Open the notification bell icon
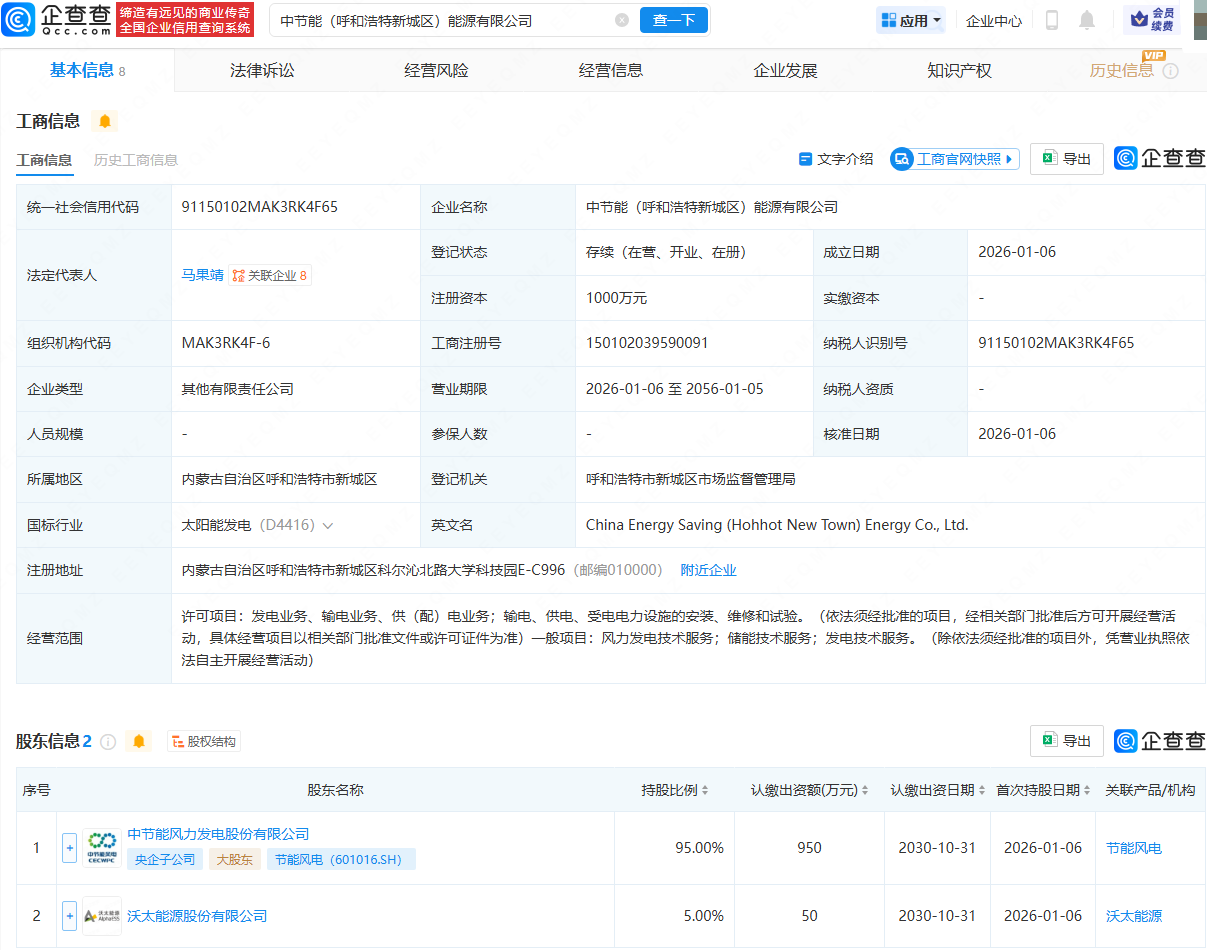Viewport: 1207px width, 950px height. 1086,19
